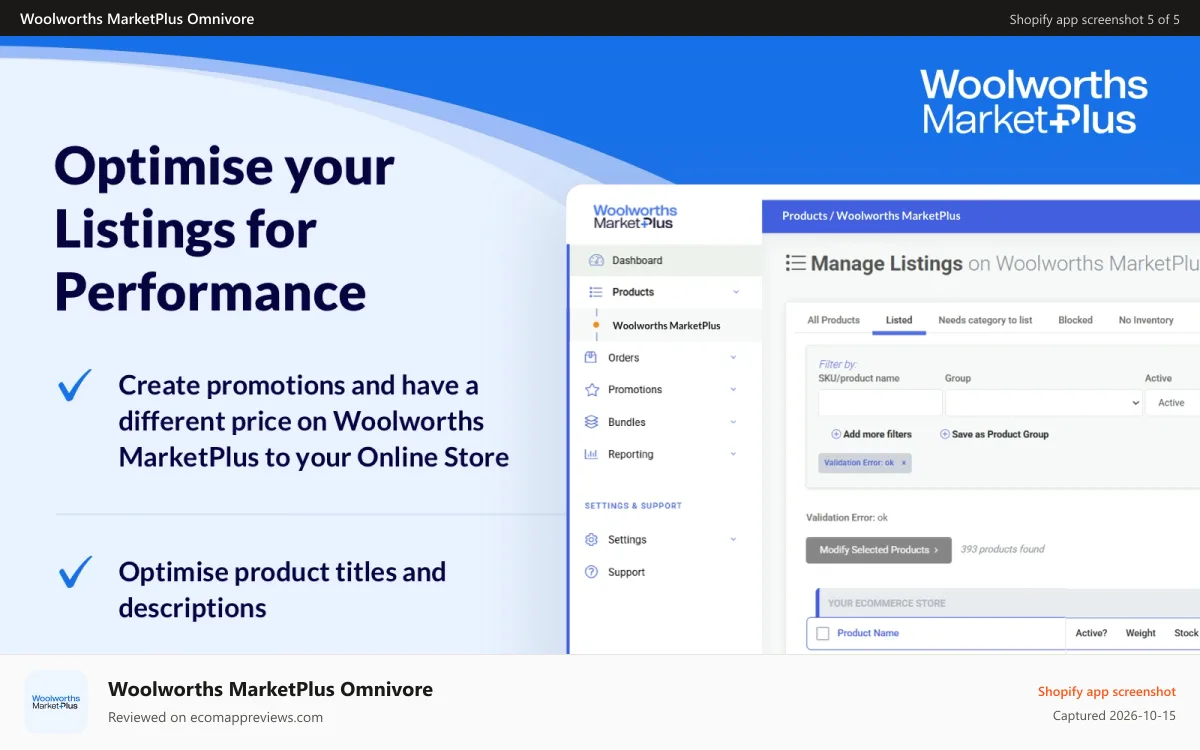Expand the Promotions menu chevron

click(x=733, y=389)
